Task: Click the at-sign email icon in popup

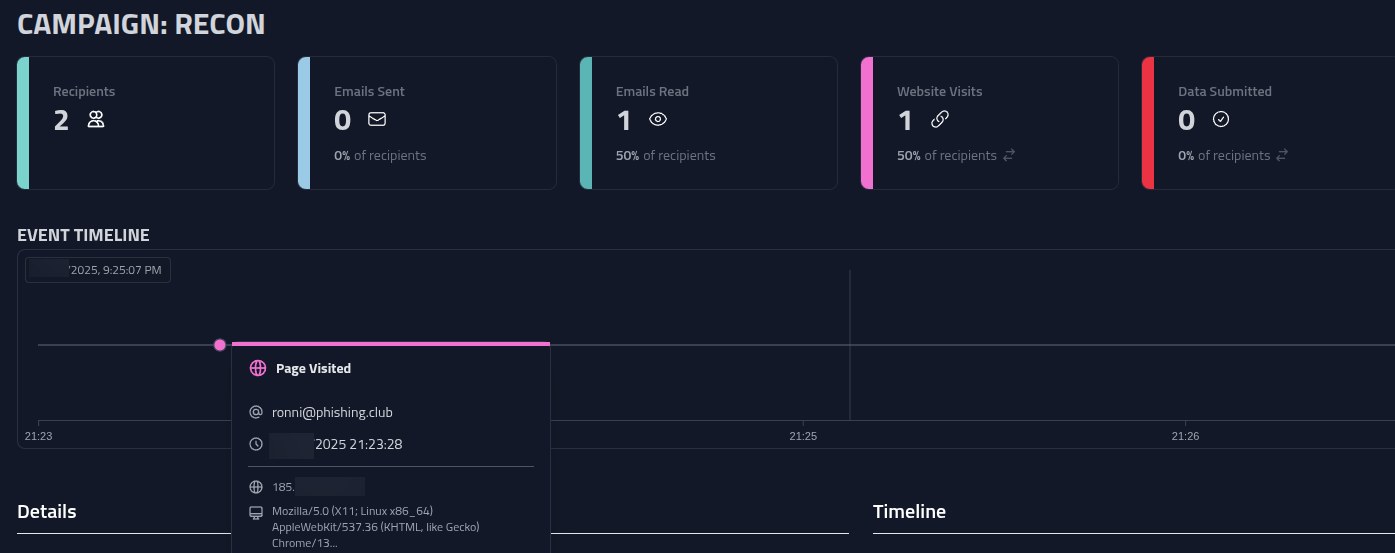Action: [256, 412]
